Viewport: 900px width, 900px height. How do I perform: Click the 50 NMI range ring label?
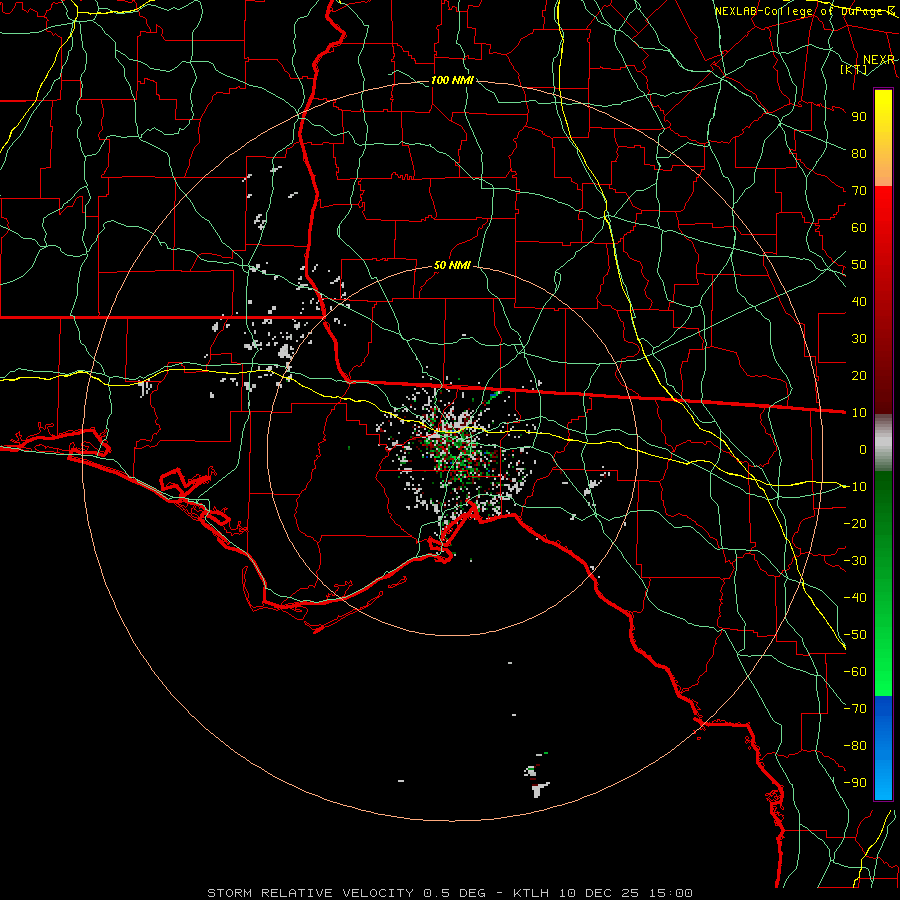coord(452,265)
